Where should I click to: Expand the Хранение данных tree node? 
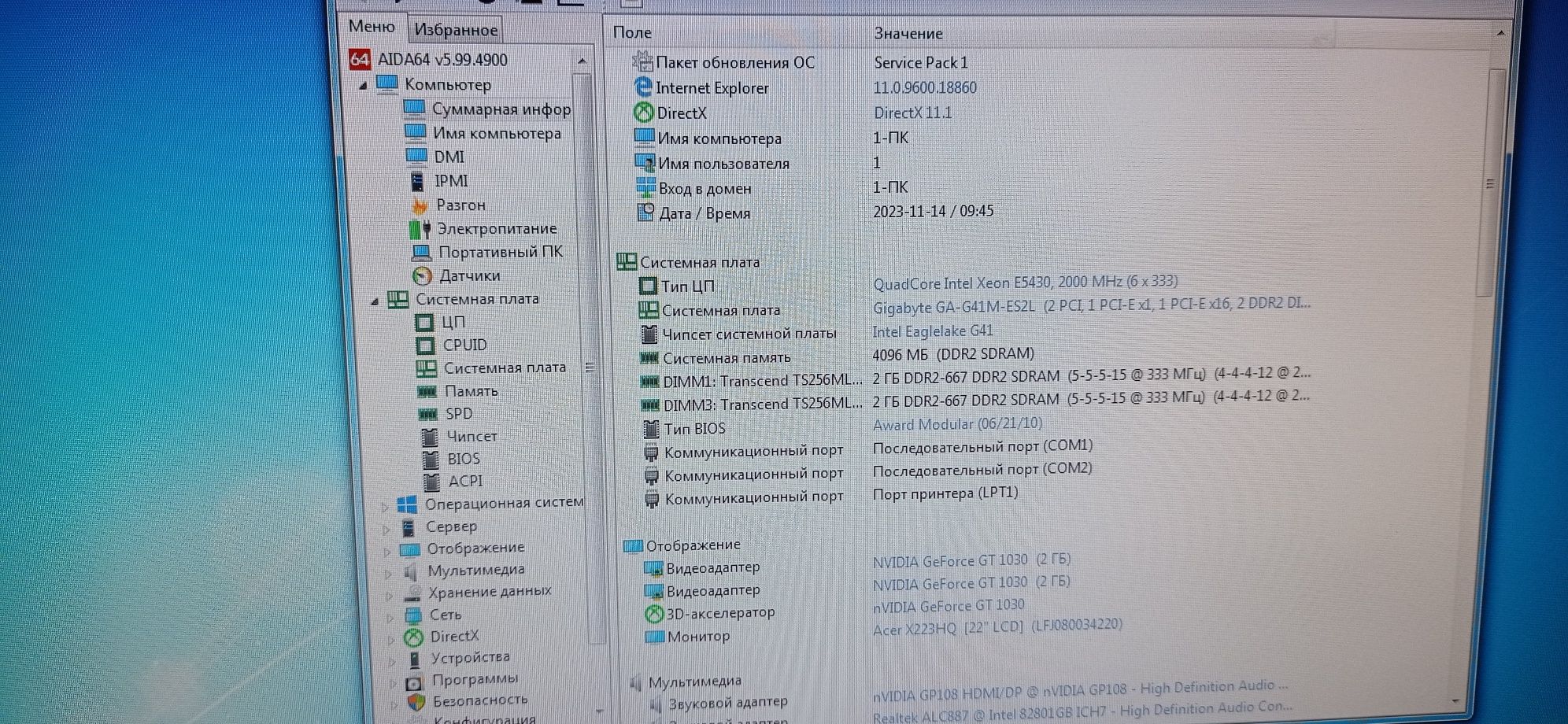(x=389, y=595)
